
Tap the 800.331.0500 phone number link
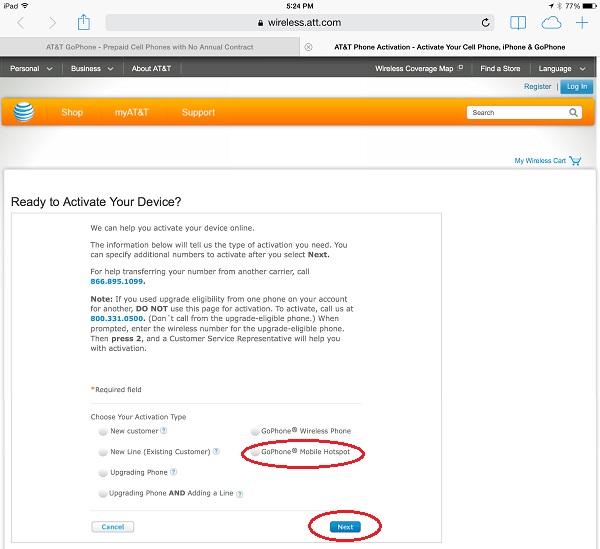[117, 318]
